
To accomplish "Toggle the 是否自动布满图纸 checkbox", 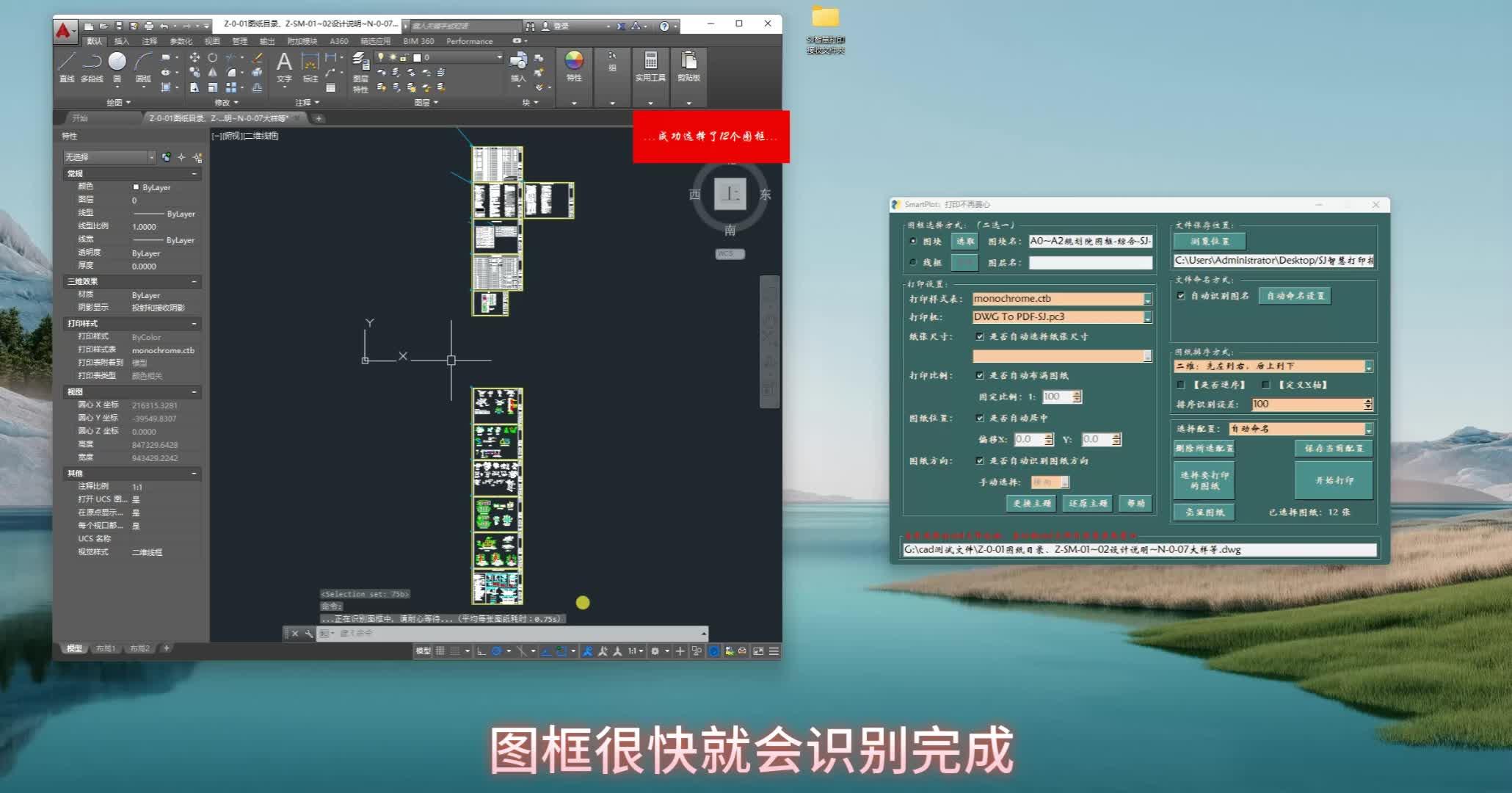I will pos(981,375).
